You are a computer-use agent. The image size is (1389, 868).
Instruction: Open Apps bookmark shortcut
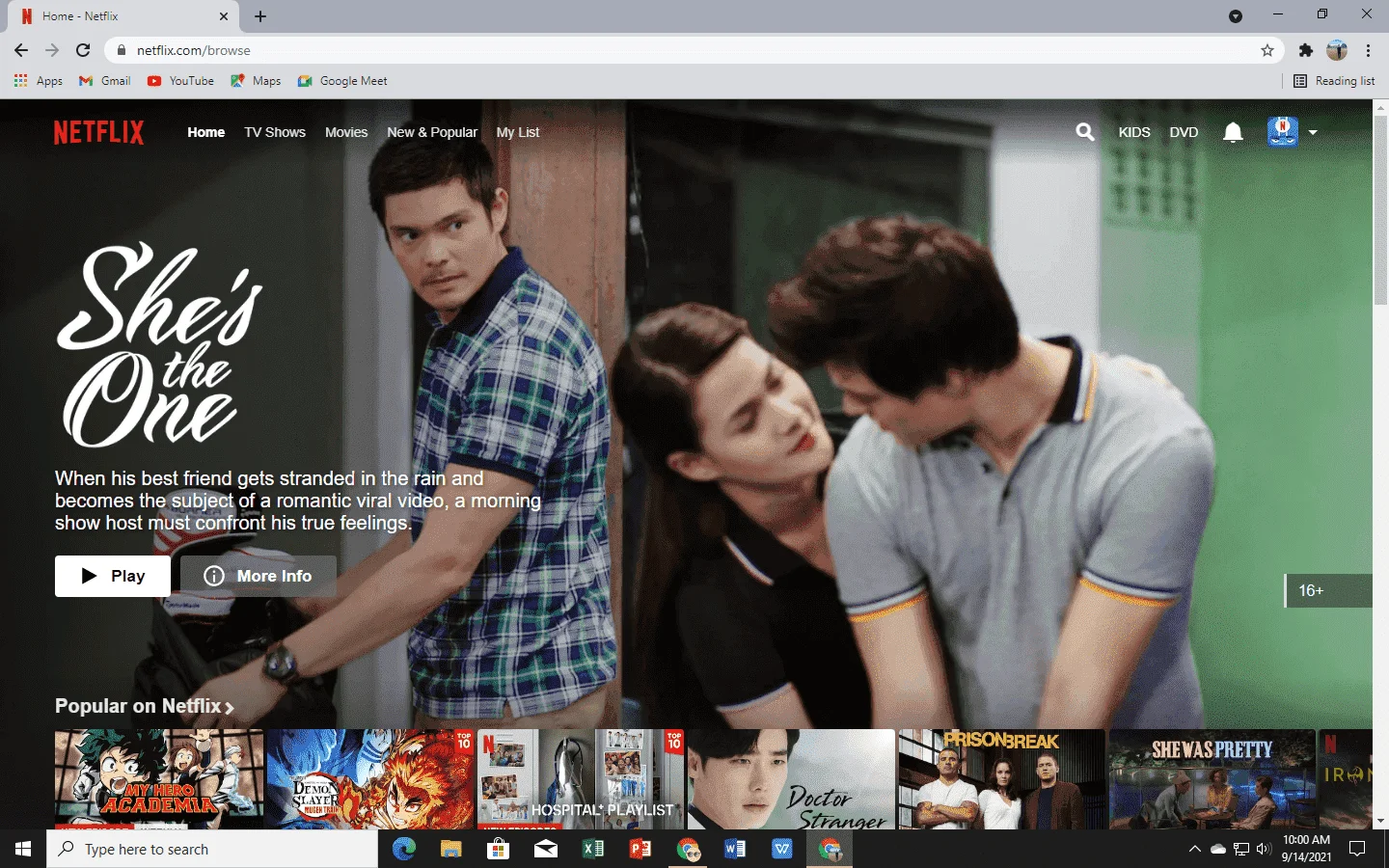point(39,81)
